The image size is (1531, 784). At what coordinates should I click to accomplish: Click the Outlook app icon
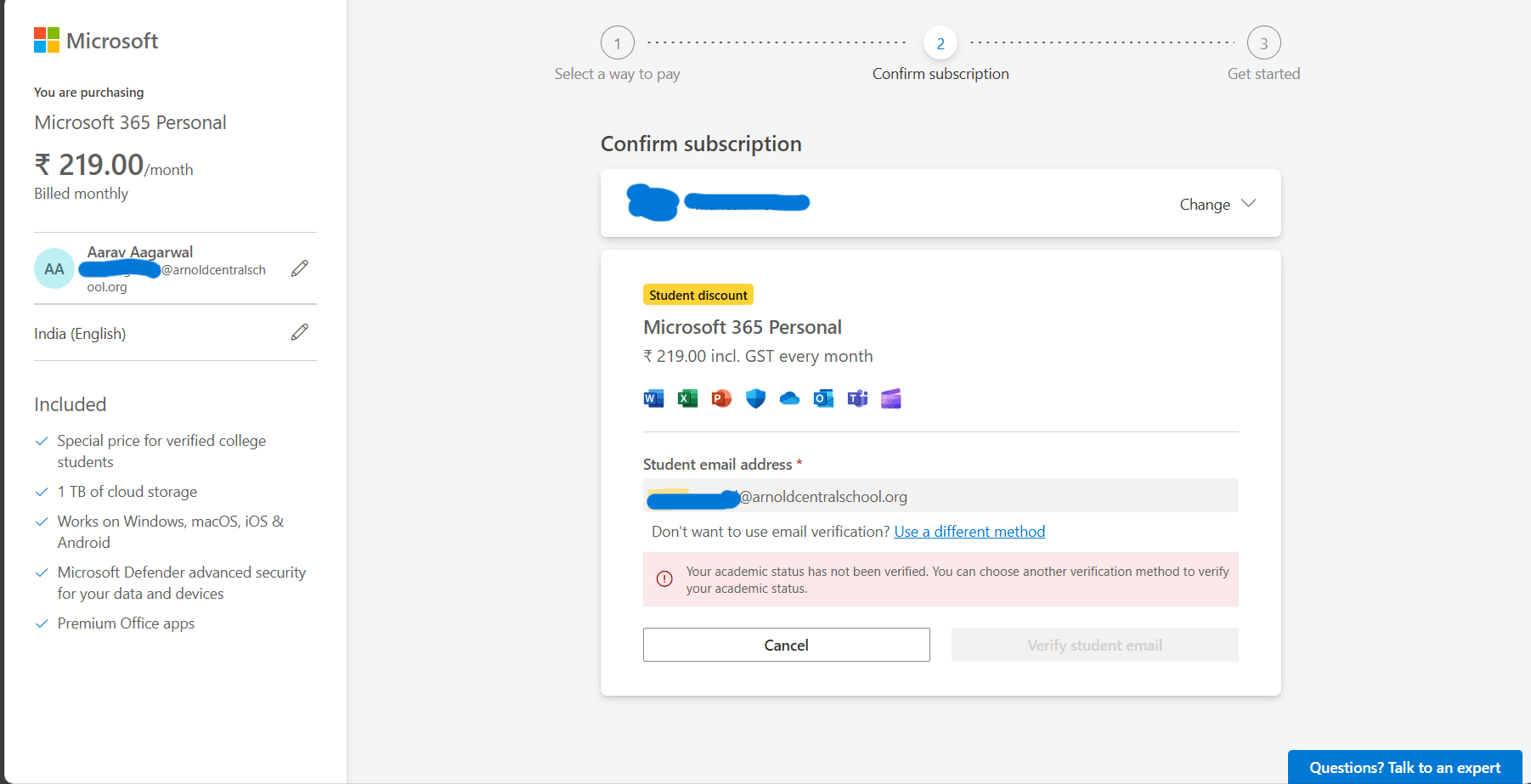pyautogui.click(x=823, y=398)
